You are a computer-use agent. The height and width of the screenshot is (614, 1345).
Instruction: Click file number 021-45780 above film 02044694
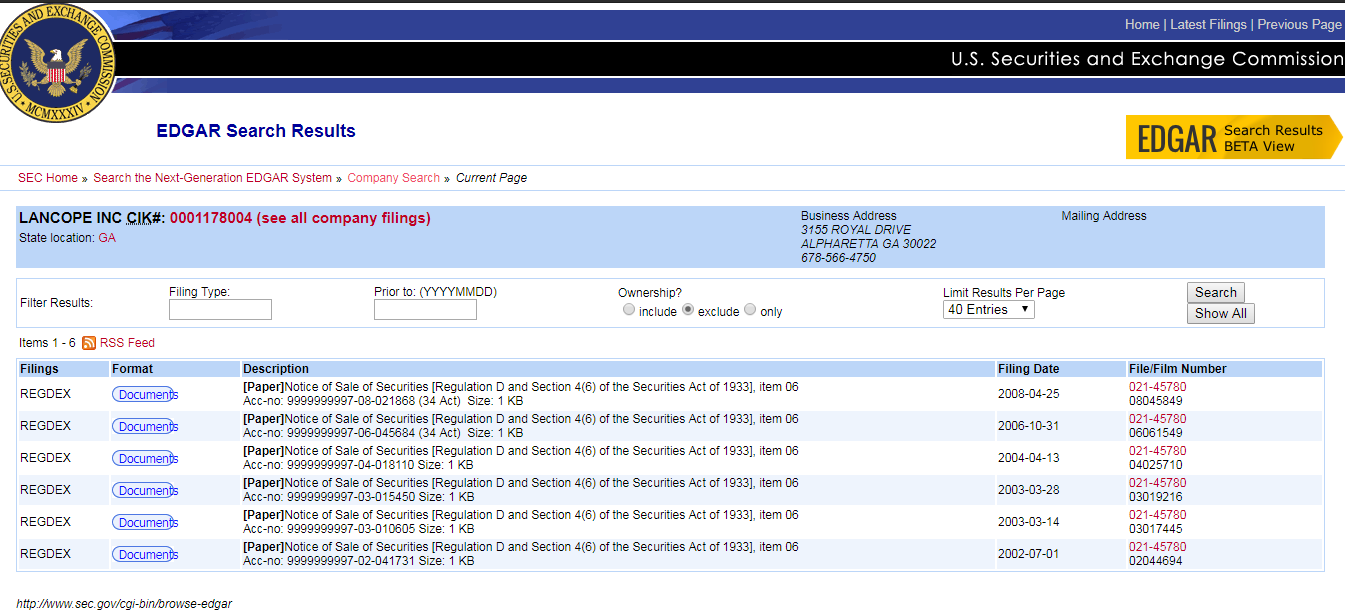(x=1158, y=547)
